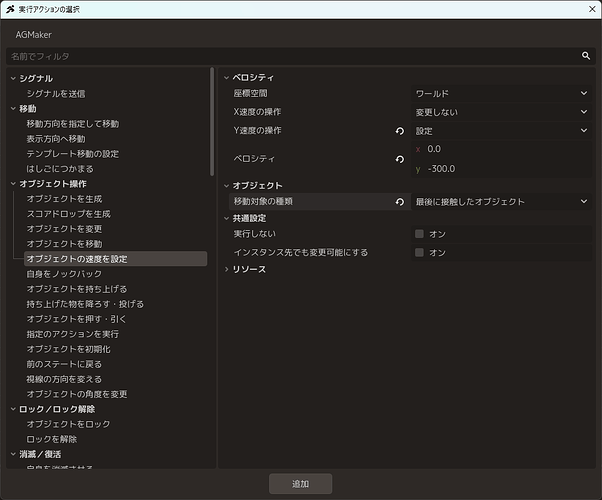
Task: Collapse the オブジェクト操作 category
Action: click(x=13, y=184)
